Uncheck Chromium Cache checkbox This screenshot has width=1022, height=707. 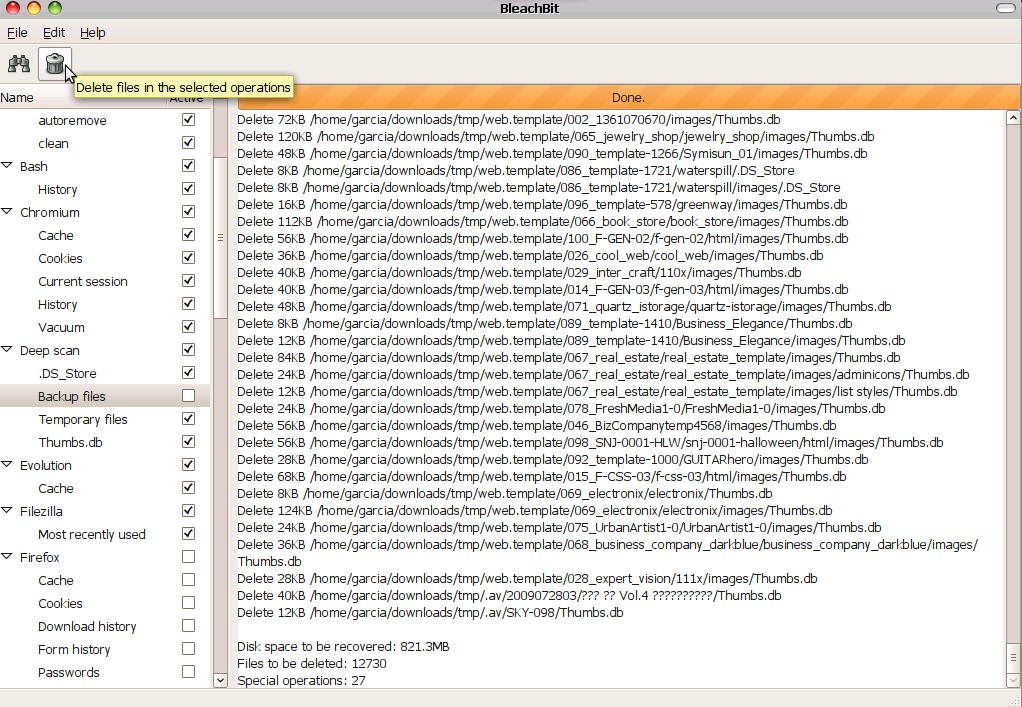click(188, 235)
